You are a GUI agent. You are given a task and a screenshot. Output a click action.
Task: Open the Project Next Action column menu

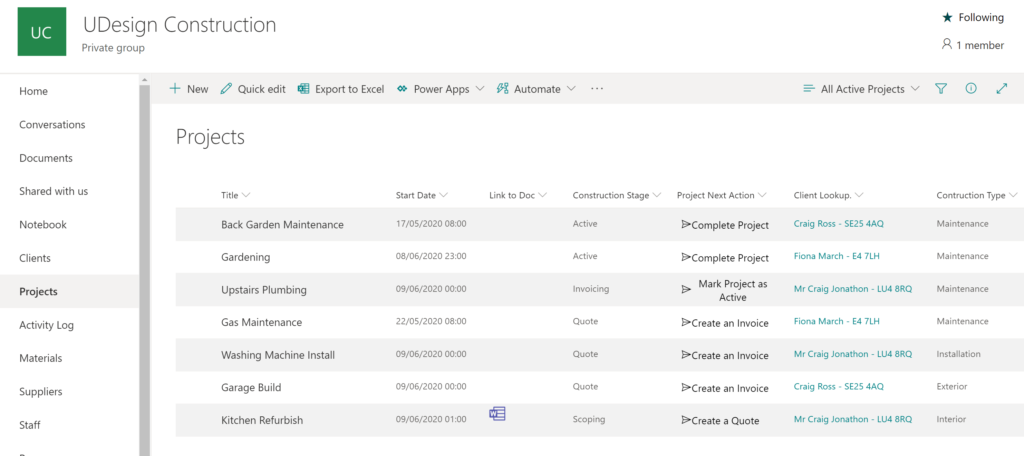[x=722, y=195]
